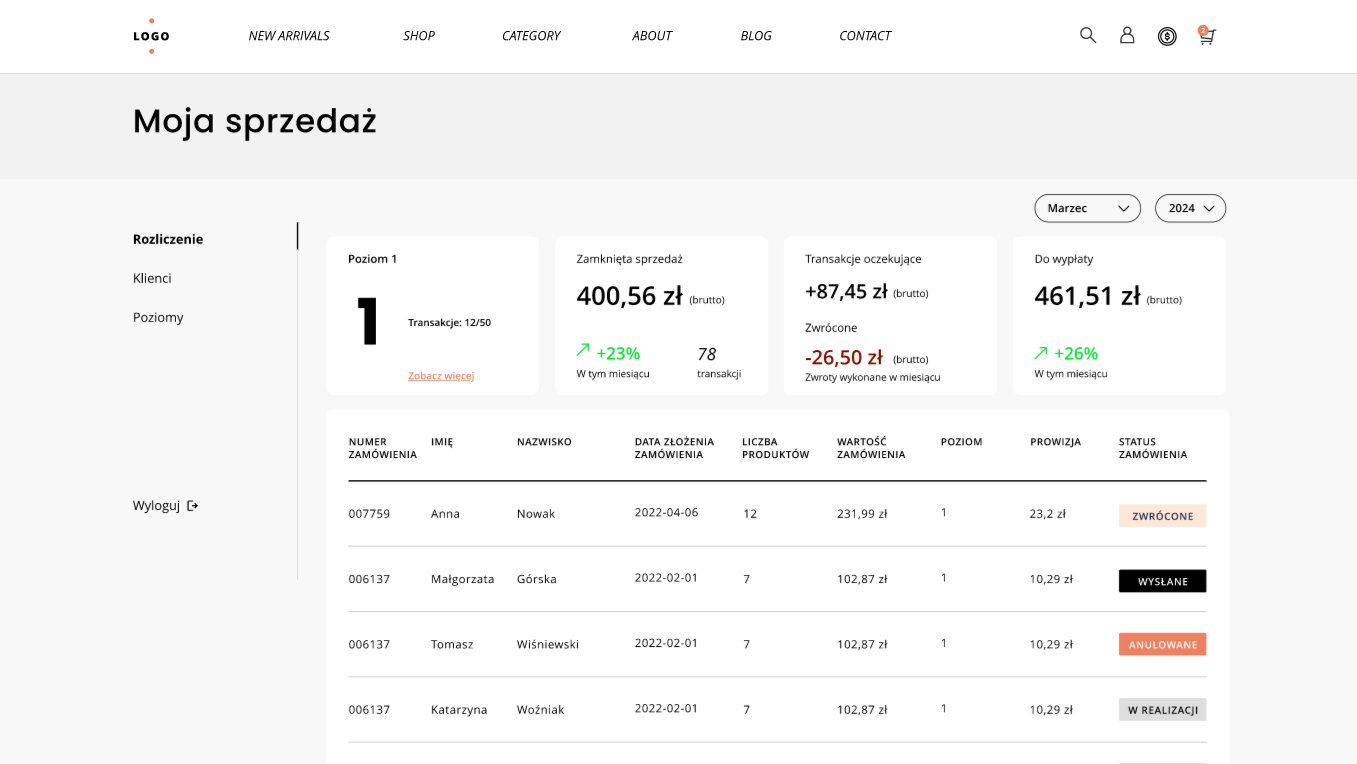Open the BLOG navigation link
Image resolution: width=1357 pixels, height=764 pixels.
(756, 36)
